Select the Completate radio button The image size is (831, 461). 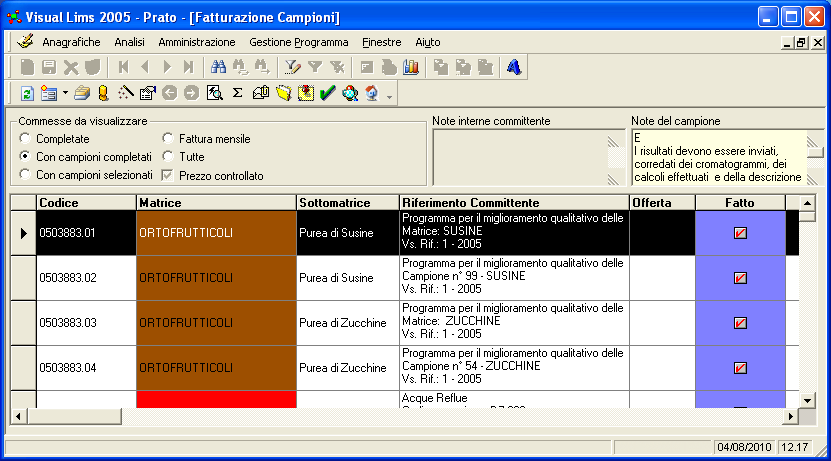24,138
